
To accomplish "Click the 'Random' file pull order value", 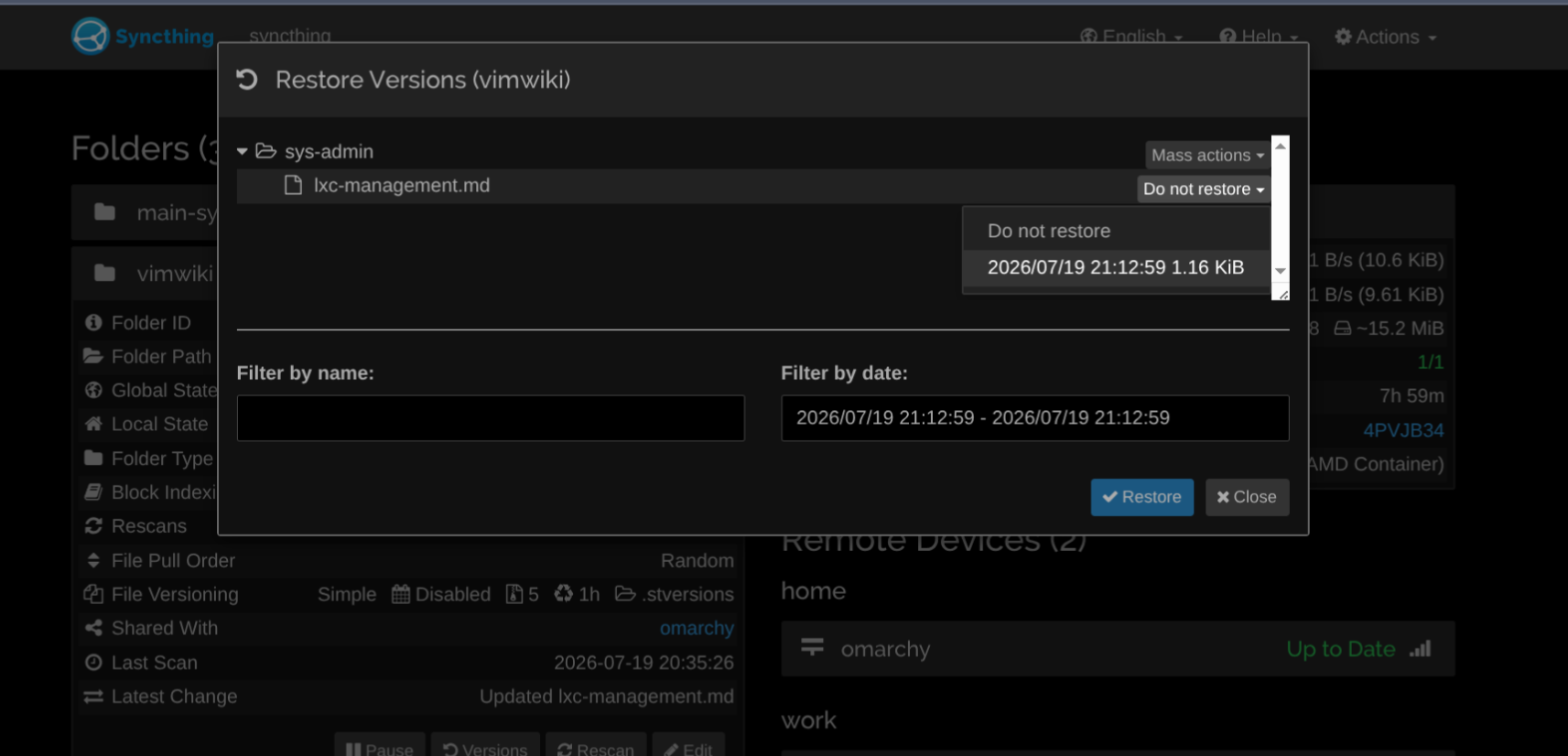I will coord(697,560).
